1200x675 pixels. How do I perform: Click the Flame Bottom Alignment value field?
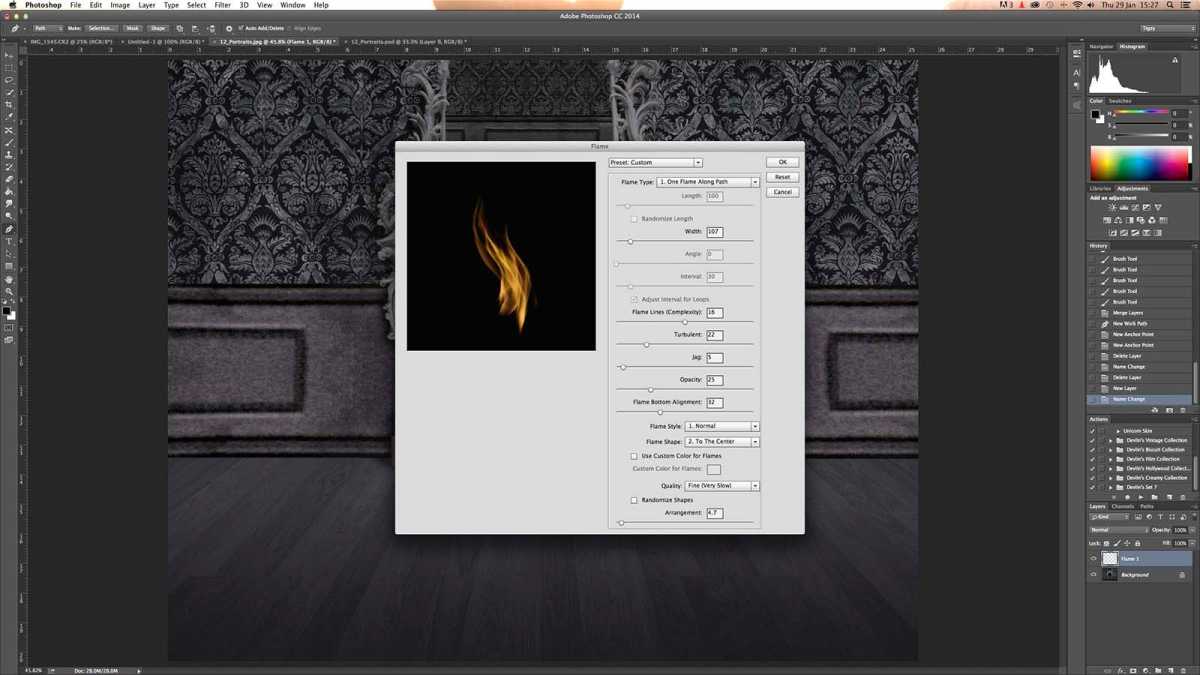coord(714,402)
